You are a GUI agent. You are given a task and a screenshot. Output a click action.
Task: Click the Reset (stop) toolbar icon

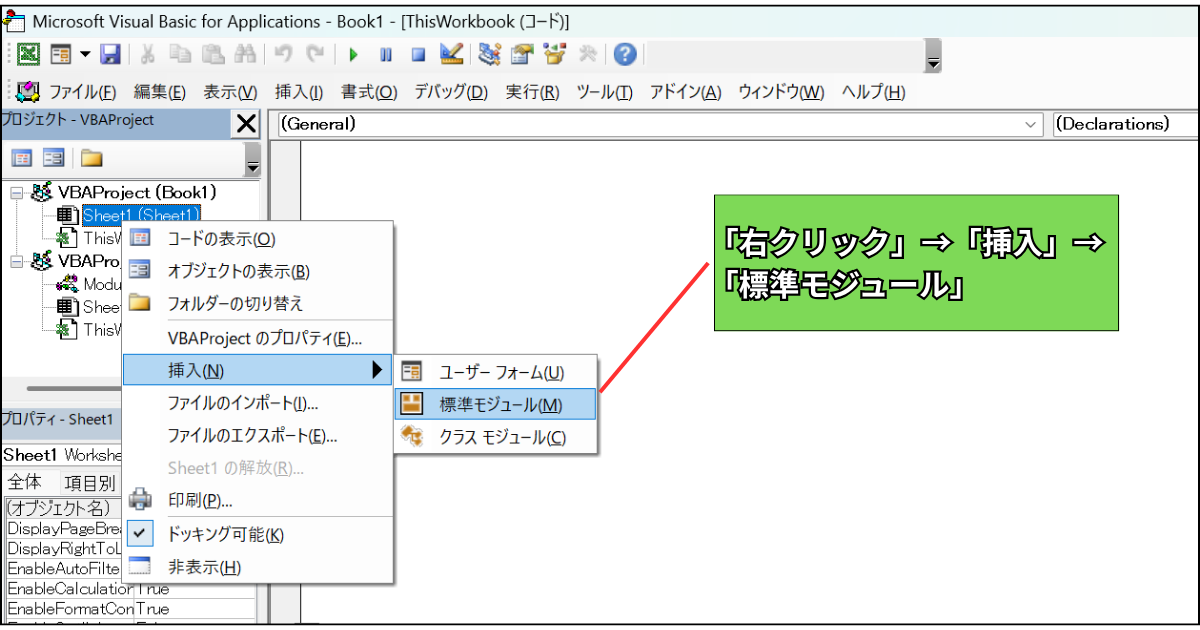(418, 54)
